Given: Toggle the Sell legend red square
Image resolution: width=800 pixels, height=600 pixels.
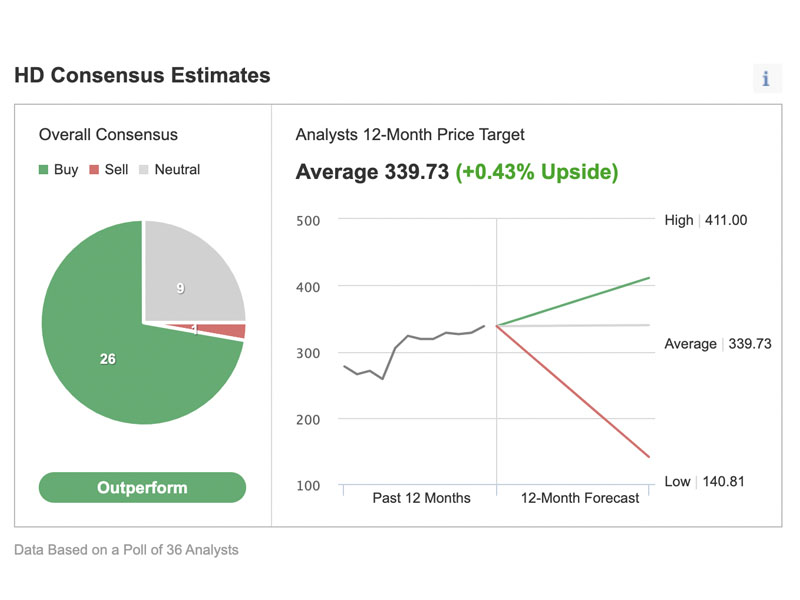Looking at the screenshot, I should click(x=94, y=169).
